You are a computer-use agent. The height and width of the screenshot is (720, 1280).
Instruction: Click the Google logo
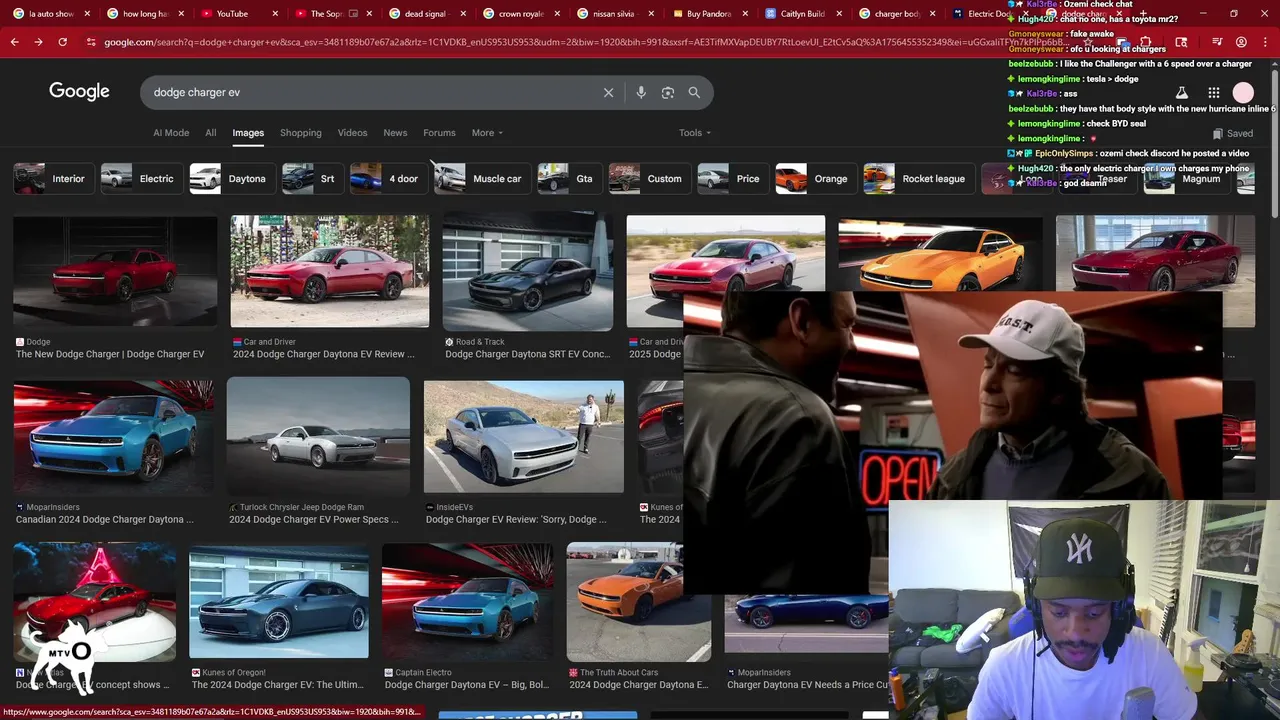(79, 91)
